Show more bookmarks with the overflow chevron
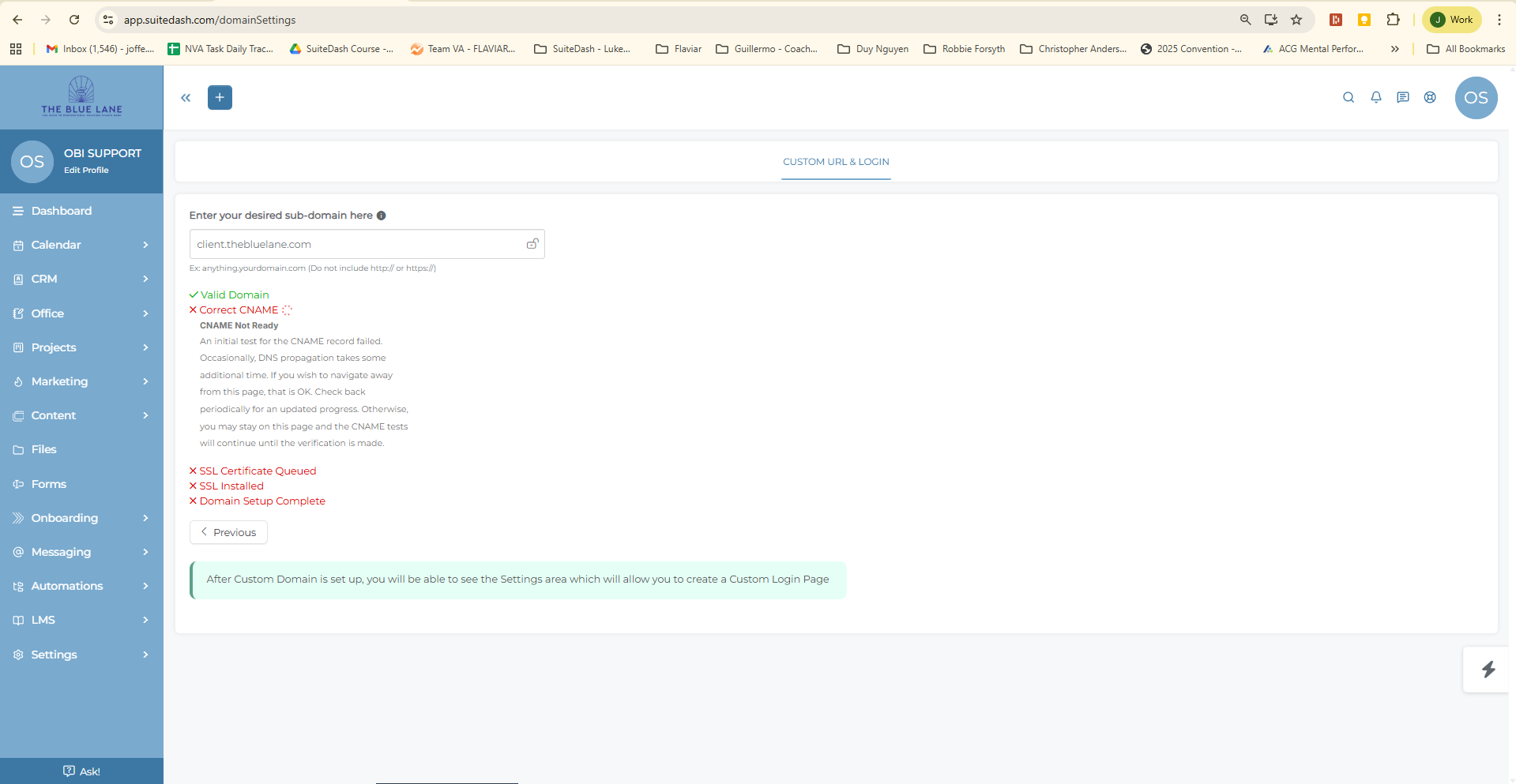 [x=1395, y=49]
